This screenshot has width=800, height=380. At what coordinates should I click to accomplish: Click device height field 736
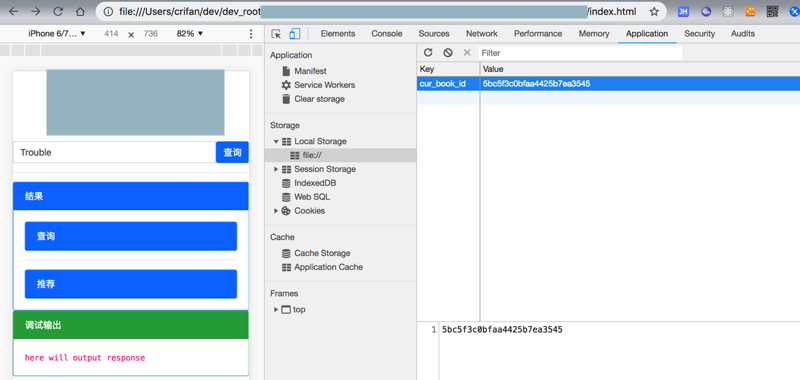click(151, 34)
